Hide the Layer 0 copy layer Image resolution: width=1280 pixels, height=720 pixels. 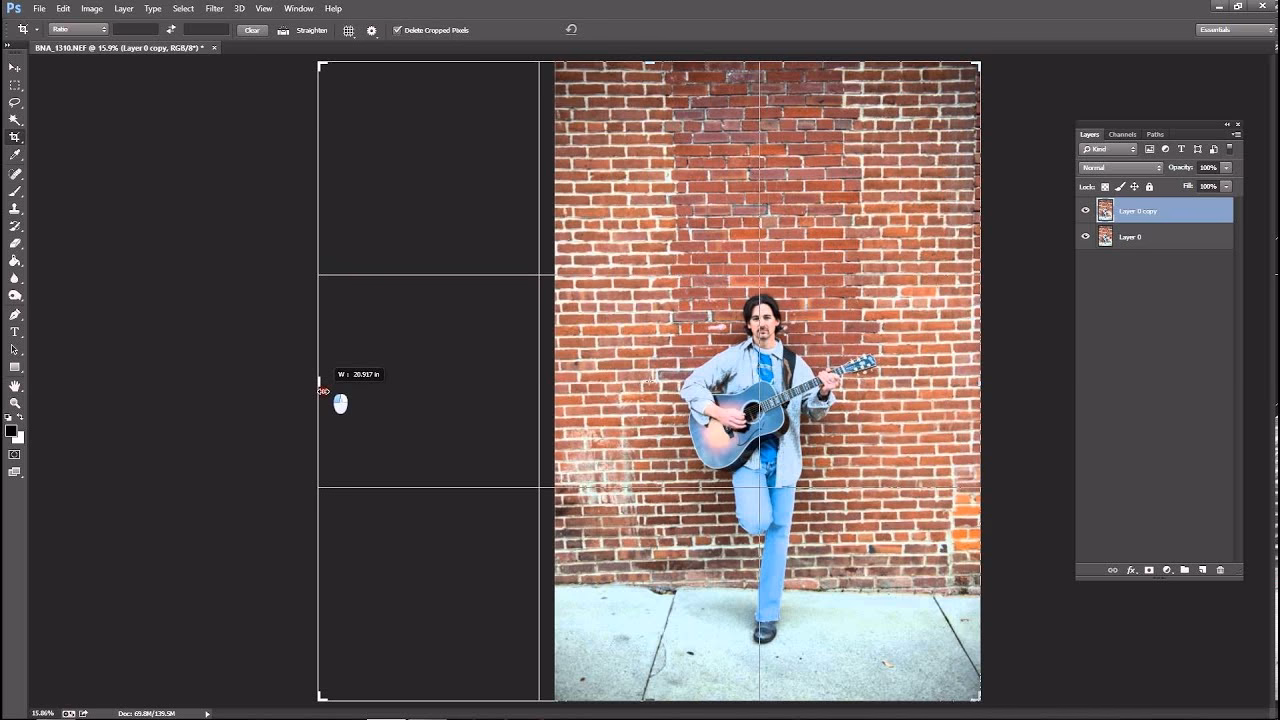click(1085, 210)
